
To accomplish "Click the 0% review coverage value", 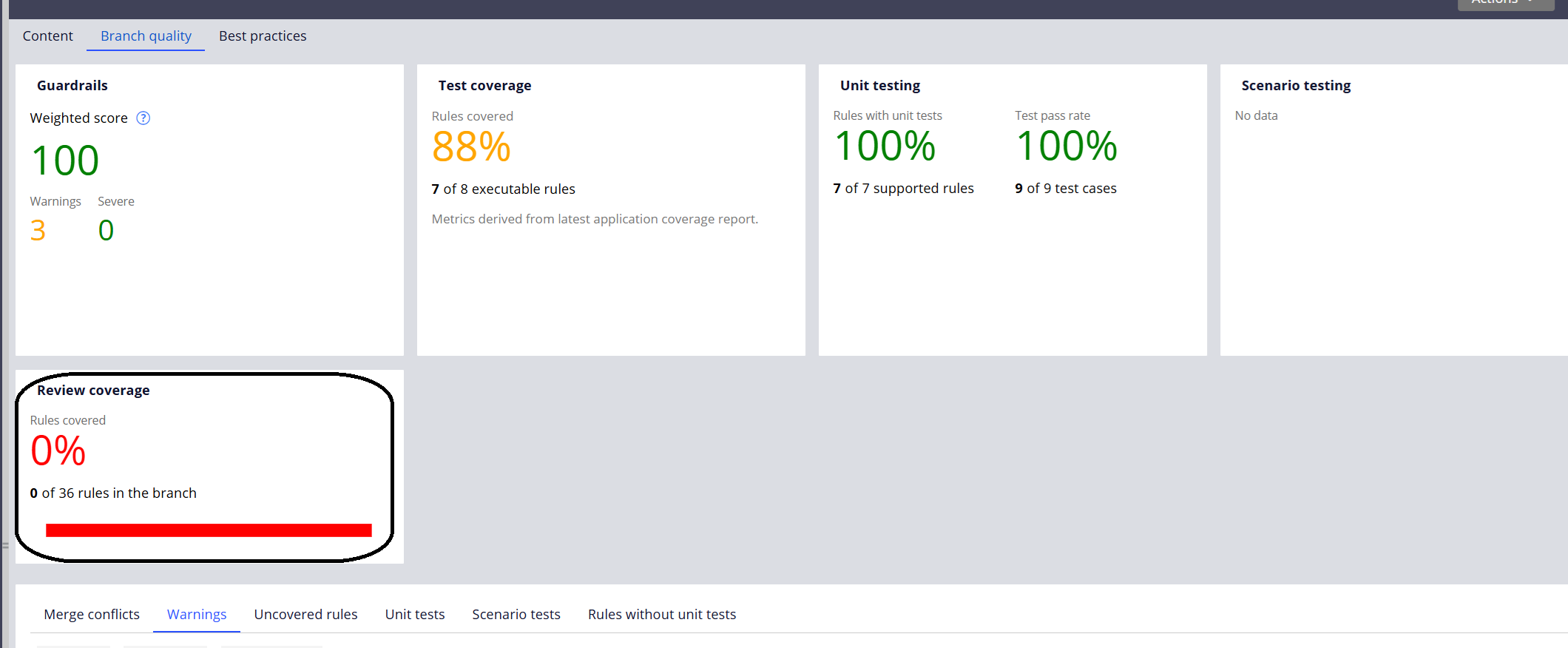I will point(58,451).
